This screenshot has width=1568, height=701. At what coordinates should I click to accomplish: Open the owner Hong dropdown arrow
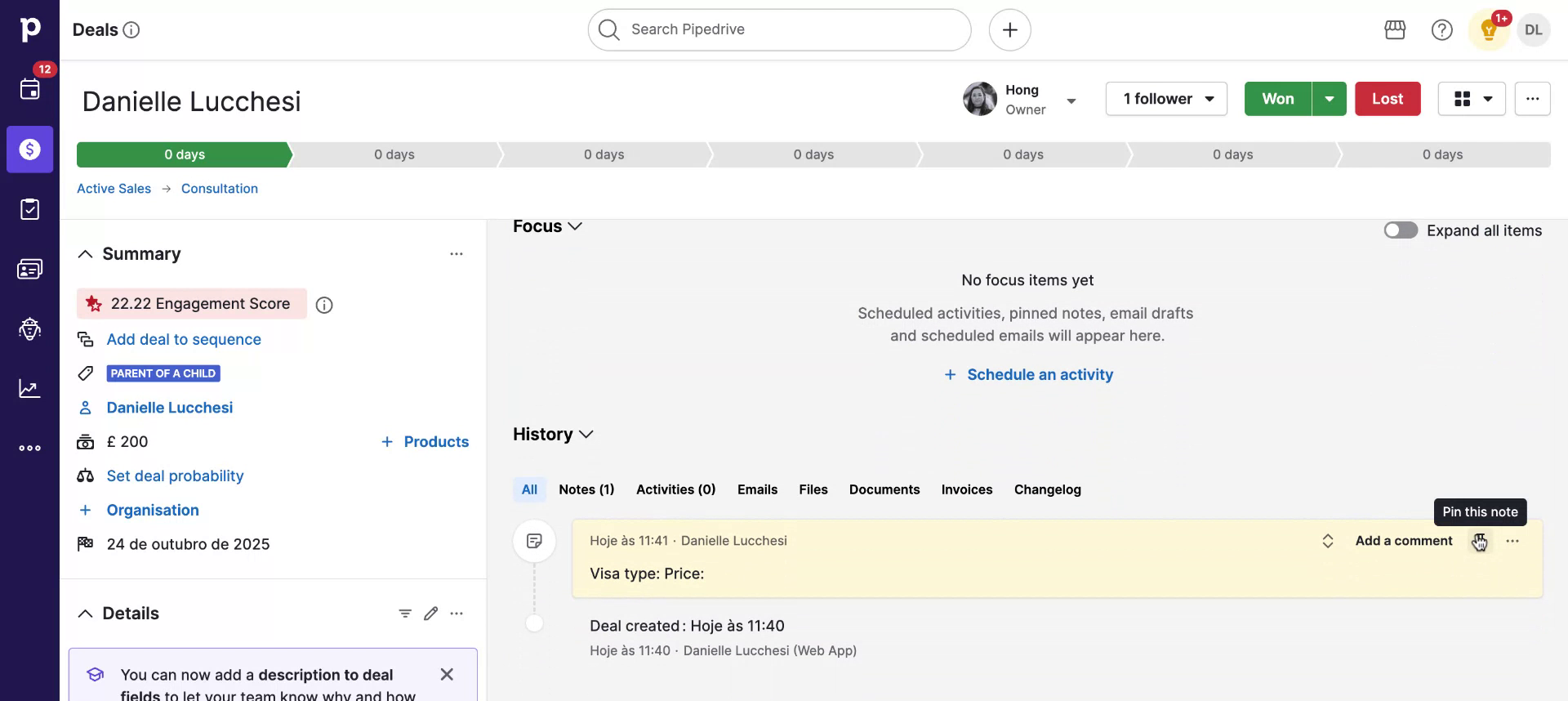tap(1071, 101)
